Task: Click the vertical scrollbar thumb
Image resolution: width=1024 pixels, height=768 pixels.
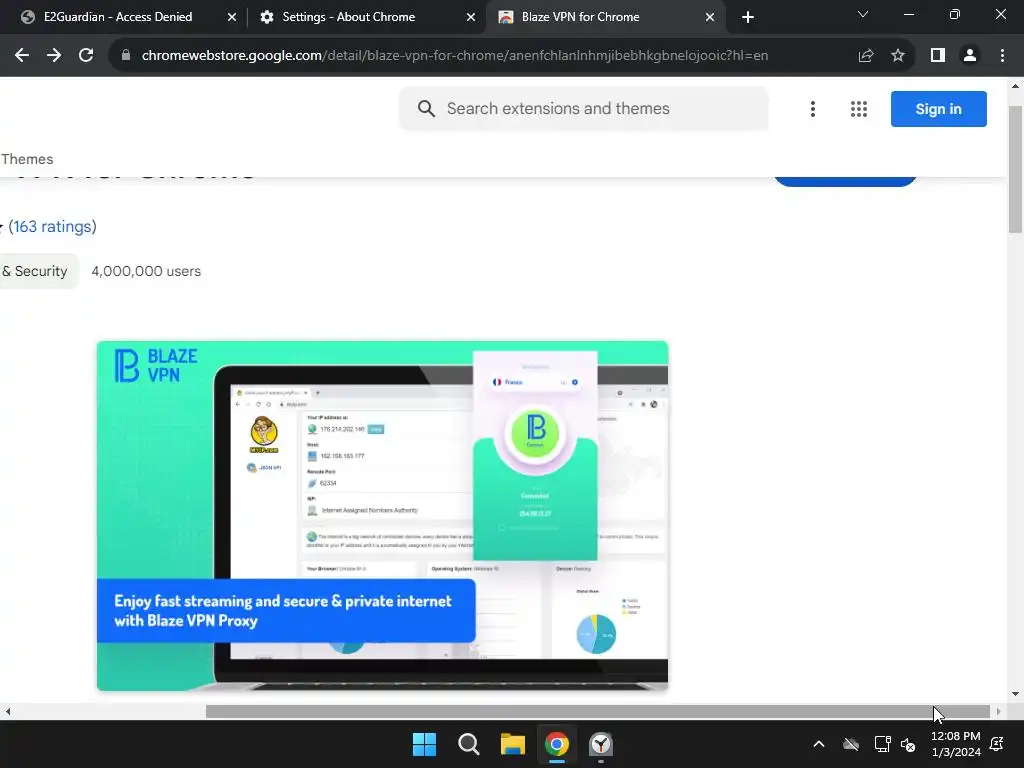Action: click(1015, 168)
